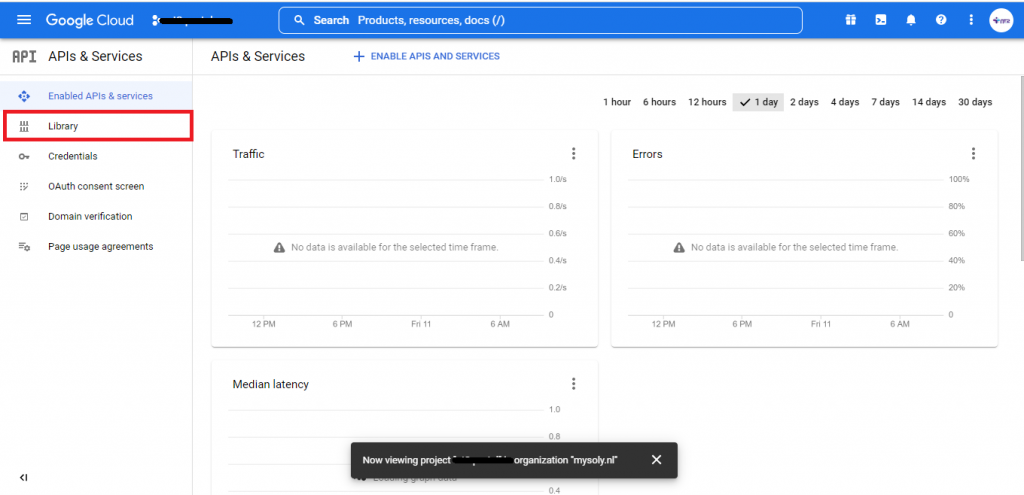Screen dimensions: 1024x495
Task: Open the Errors chart options menu
Action: pyautogui.click(x=973, y=154)
